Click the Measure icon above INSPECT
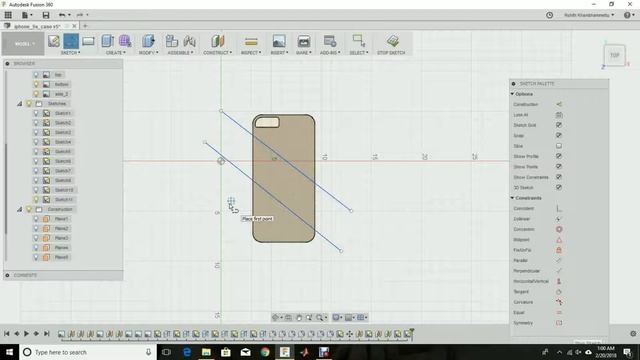640x360 pixels. pos(251,41)
